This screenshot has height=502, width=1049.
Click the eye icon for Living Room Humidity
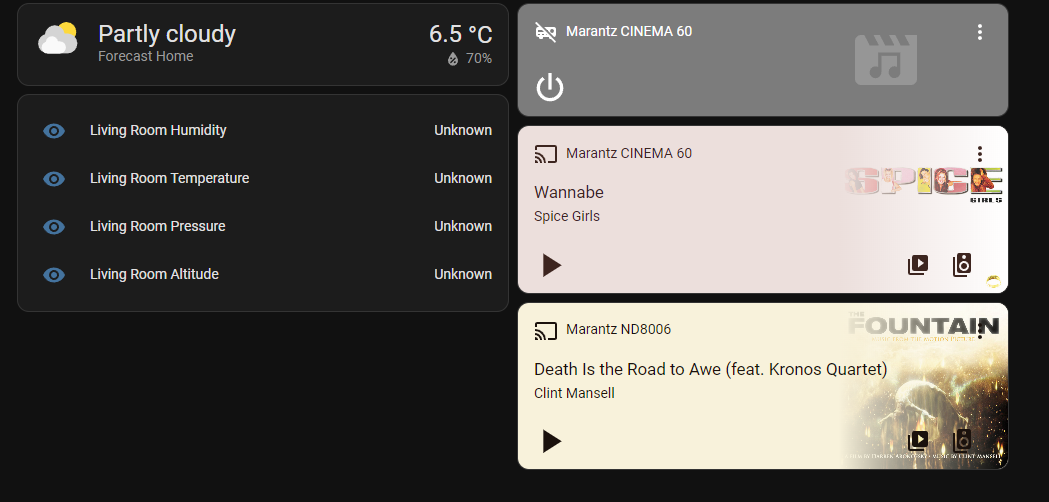(x=54, y=131)
